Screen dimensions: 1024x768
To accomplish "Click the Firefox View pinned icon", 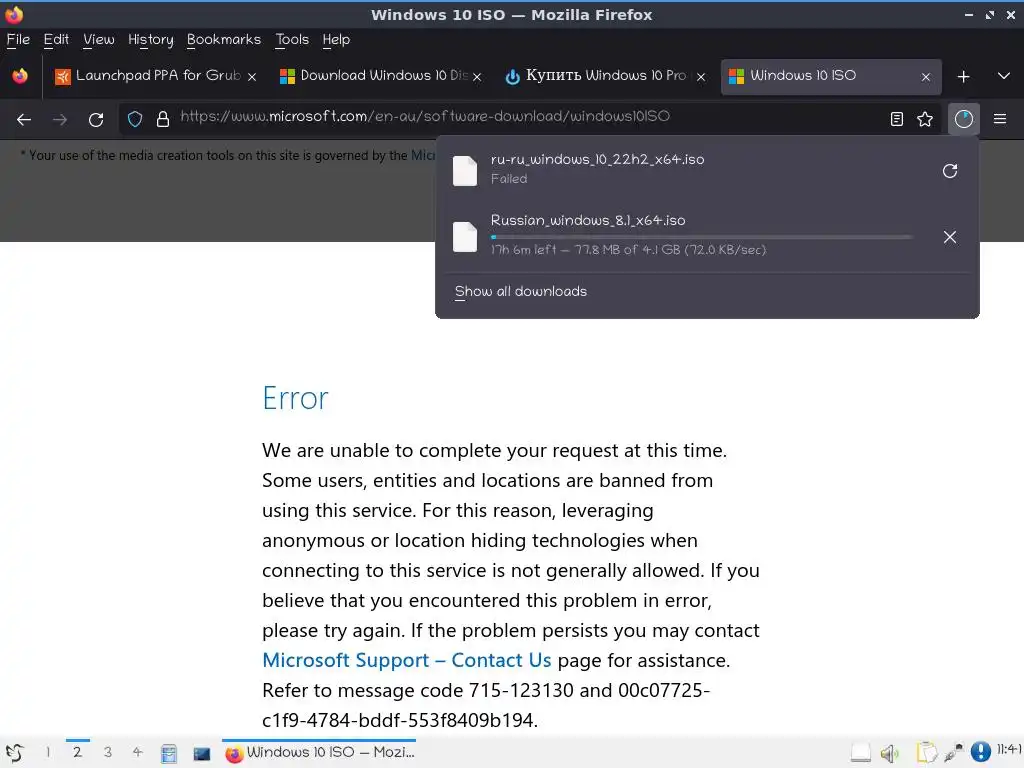I will pyautogui.click(x=20, y=76).
